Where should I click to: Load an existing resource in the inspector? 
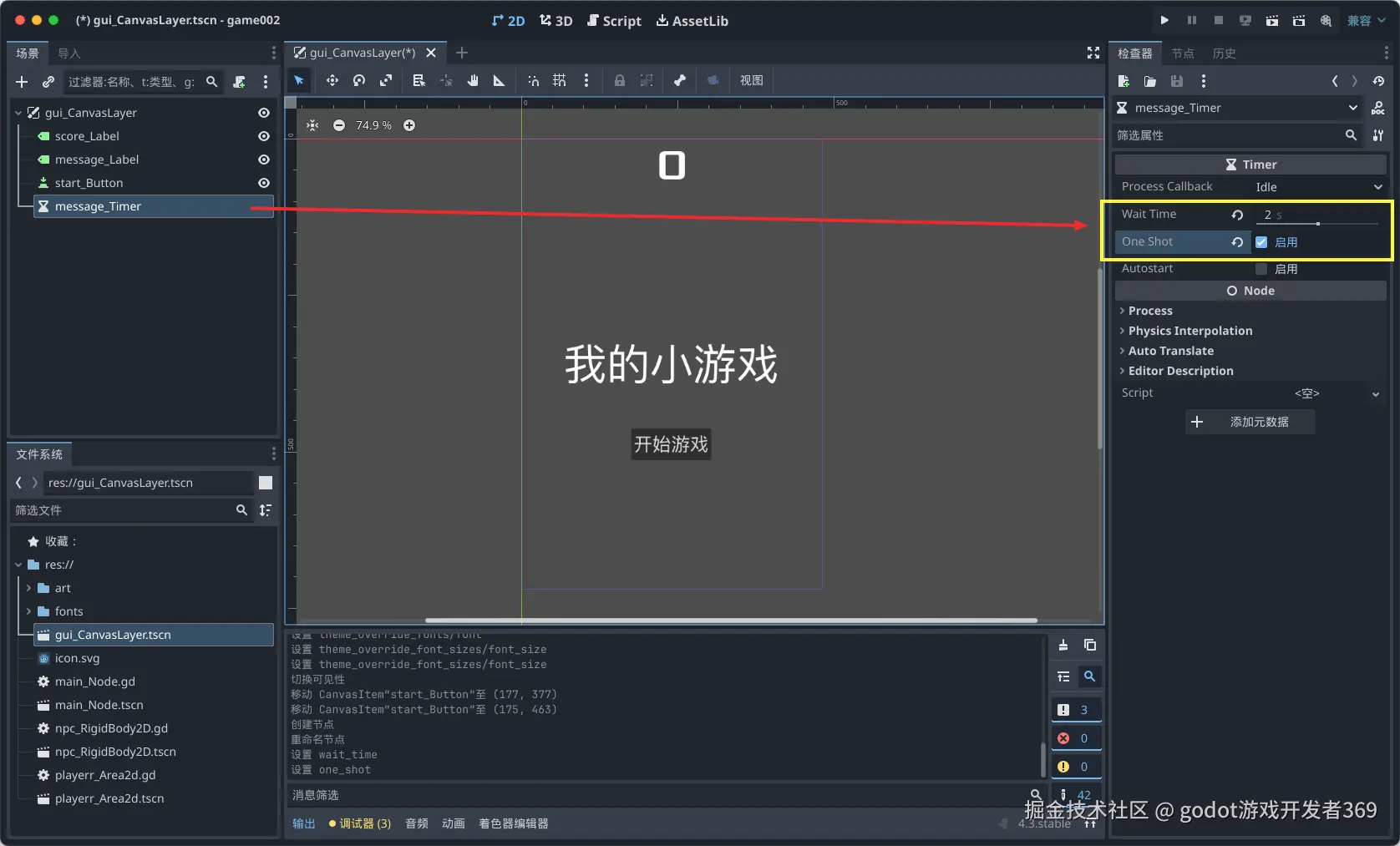[x=1150, y=81]
